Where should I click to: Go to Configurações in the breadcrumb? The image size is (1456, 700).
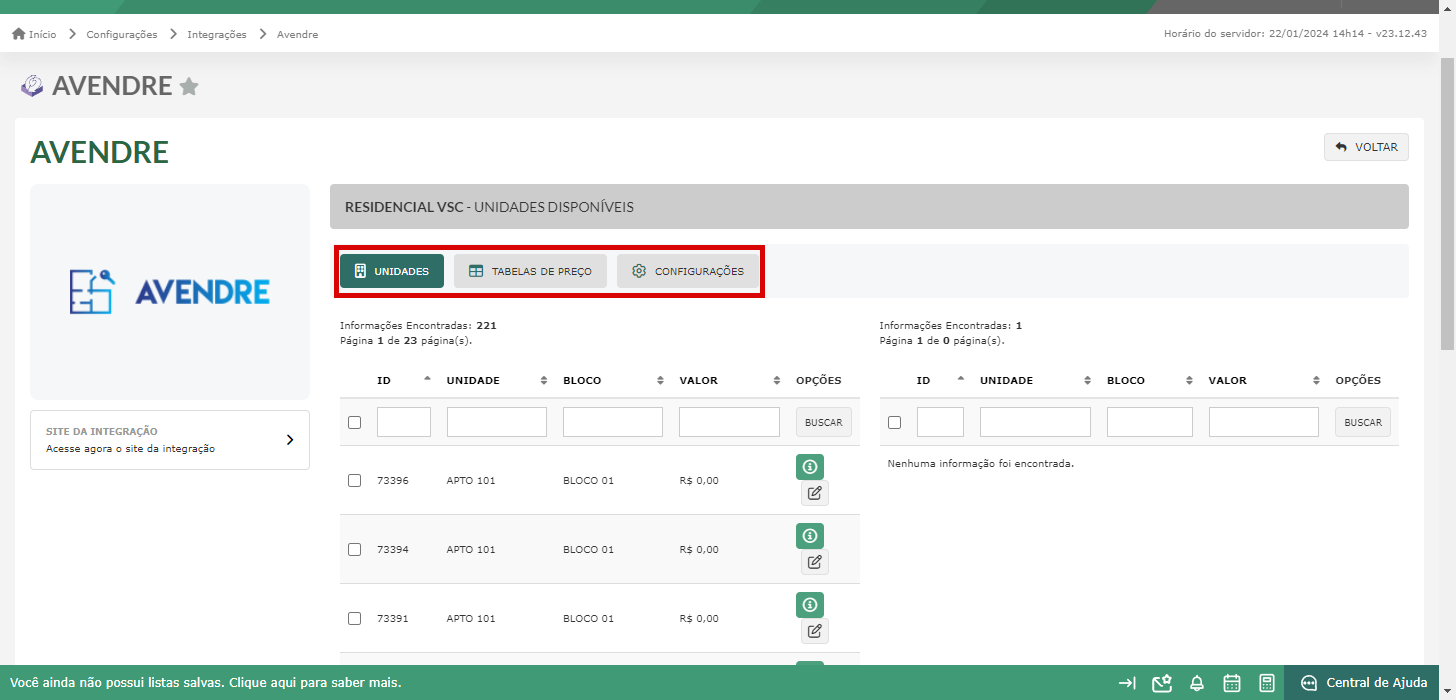pyautogui.click(x=122, y=34)
